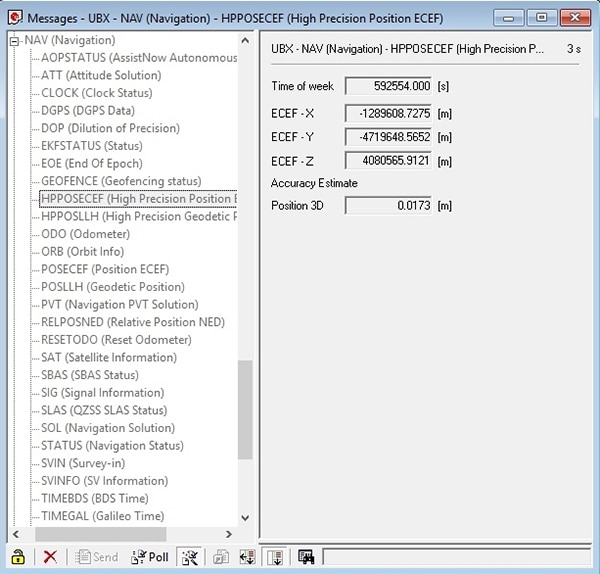Viewport: 600px width, 574px height.
Task: Click the vertical scrollbar thumb in tree
Action: (x=245, y=410)
